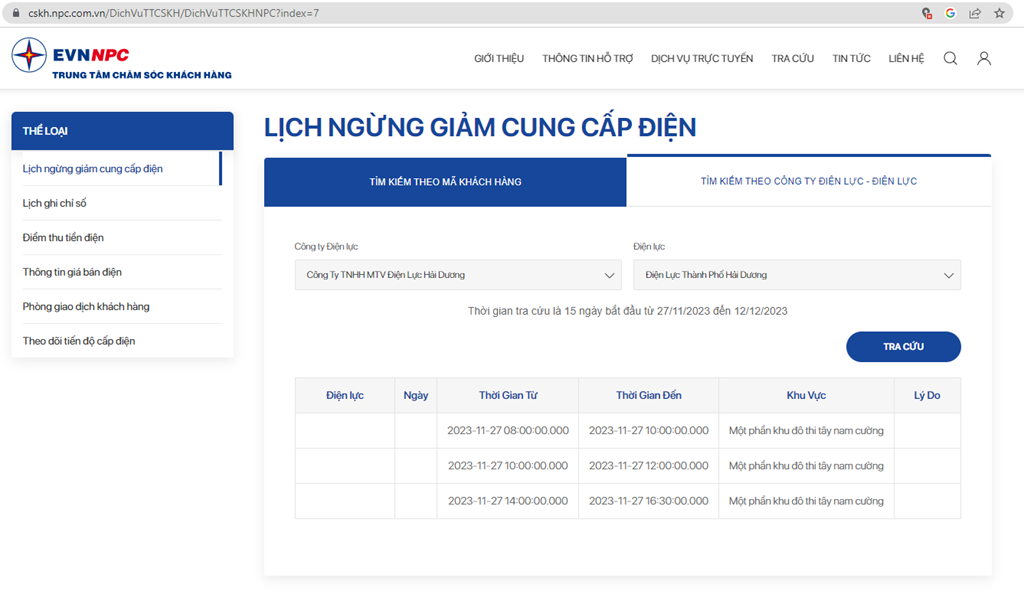
Task: Open the Lịch ghi chỉ số link
Action: point(55,203)
